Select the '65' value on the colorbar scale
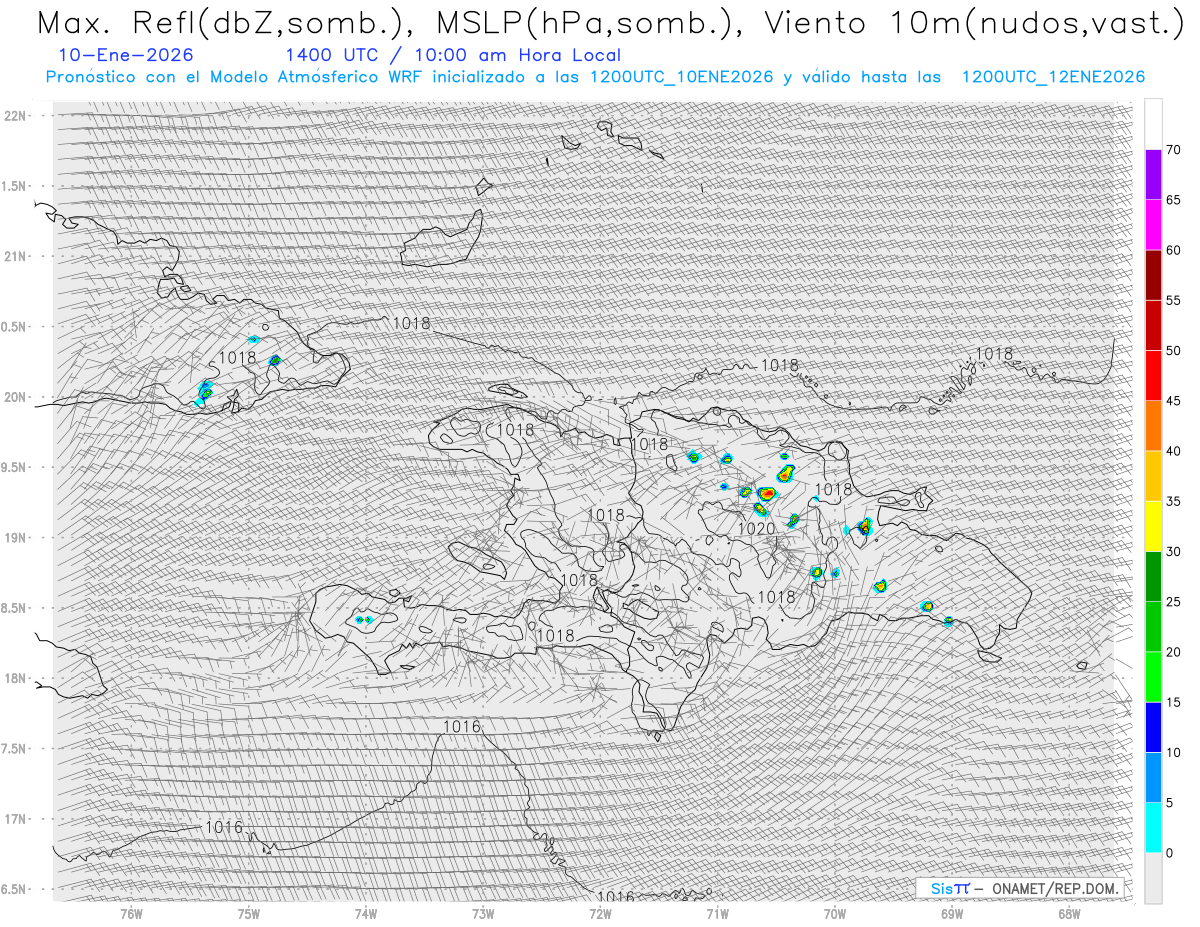 coord(1173,200)
